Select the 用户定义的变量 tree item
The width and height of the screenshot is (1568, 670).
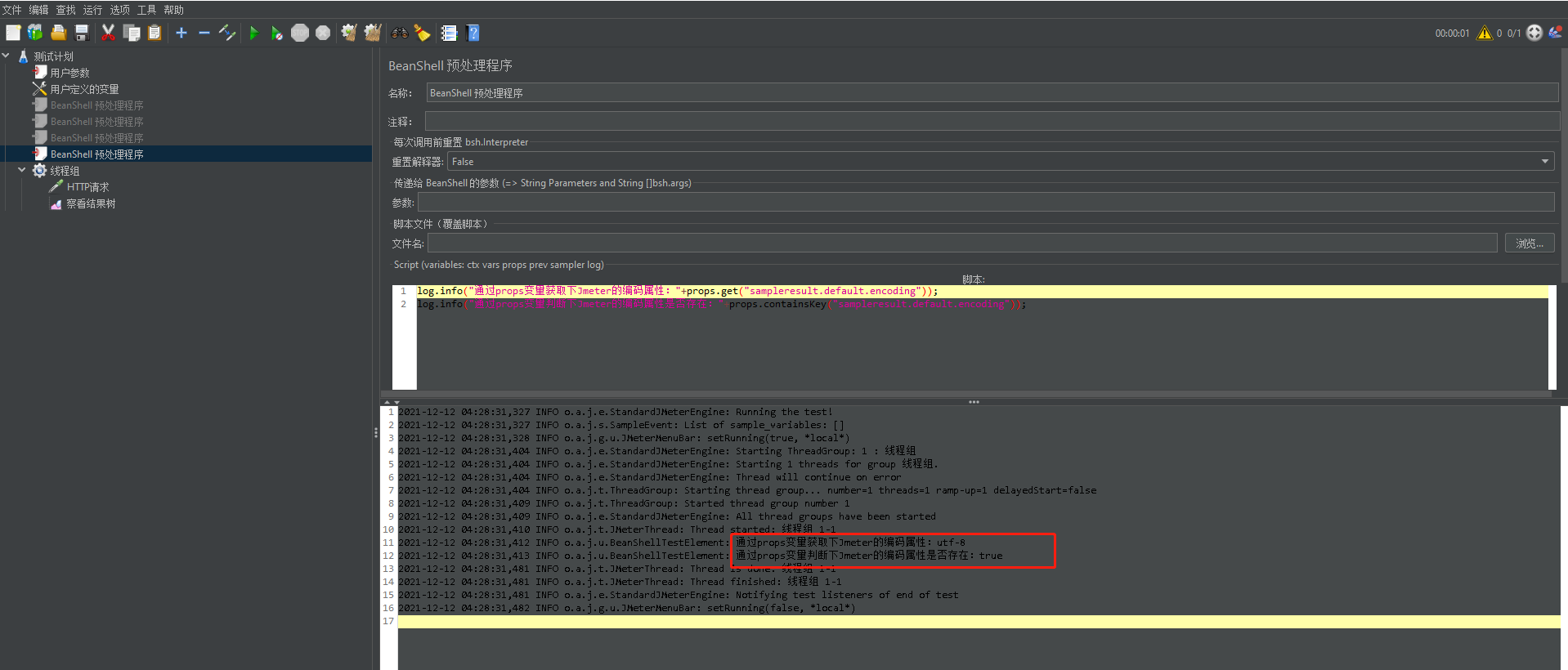click(x=84, y=89)
